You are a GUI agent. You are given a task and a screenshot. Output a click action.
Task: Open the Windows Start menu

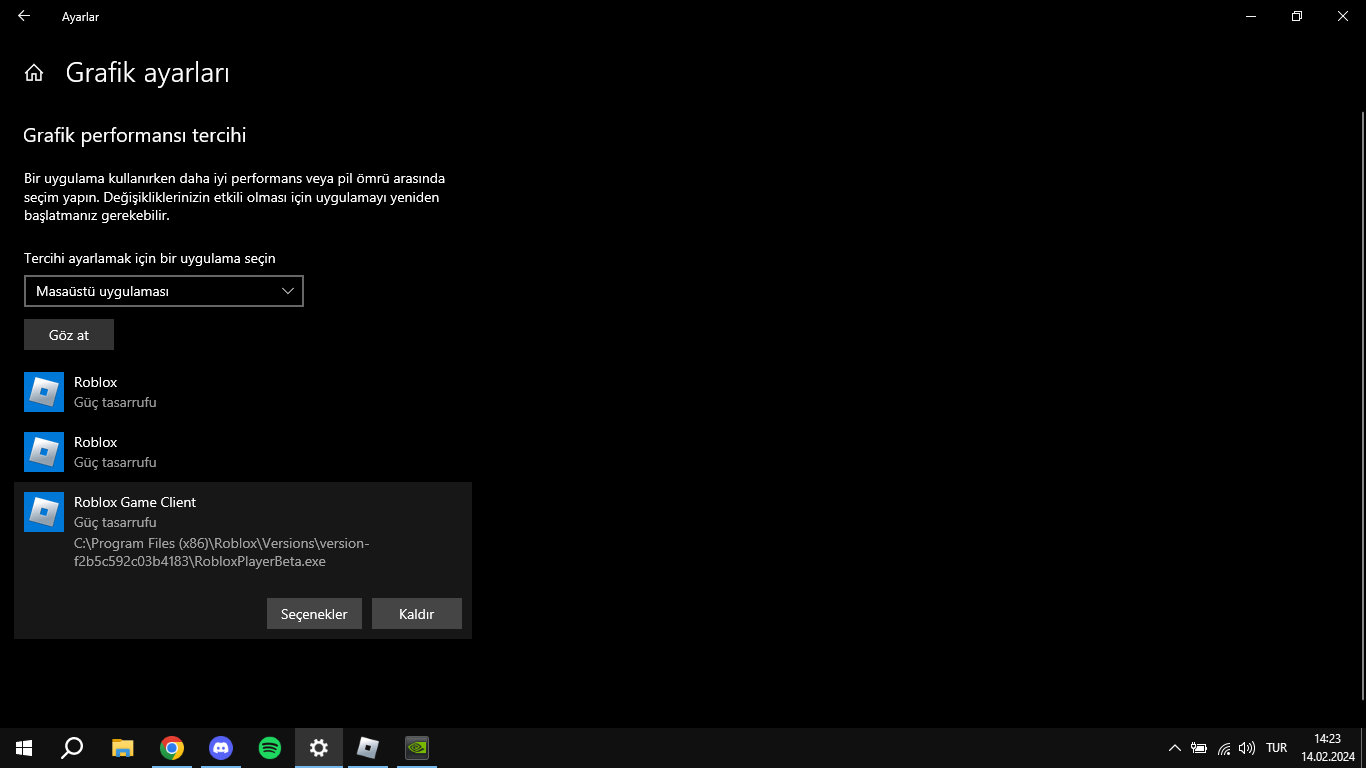tap(24, 748)
